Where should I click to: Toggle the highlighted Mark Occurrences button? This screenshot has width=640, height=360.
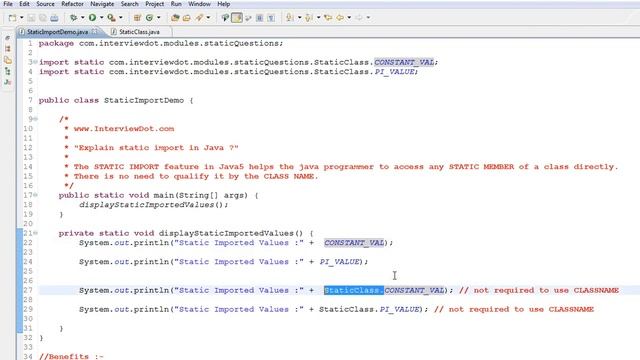coord(237,18)
